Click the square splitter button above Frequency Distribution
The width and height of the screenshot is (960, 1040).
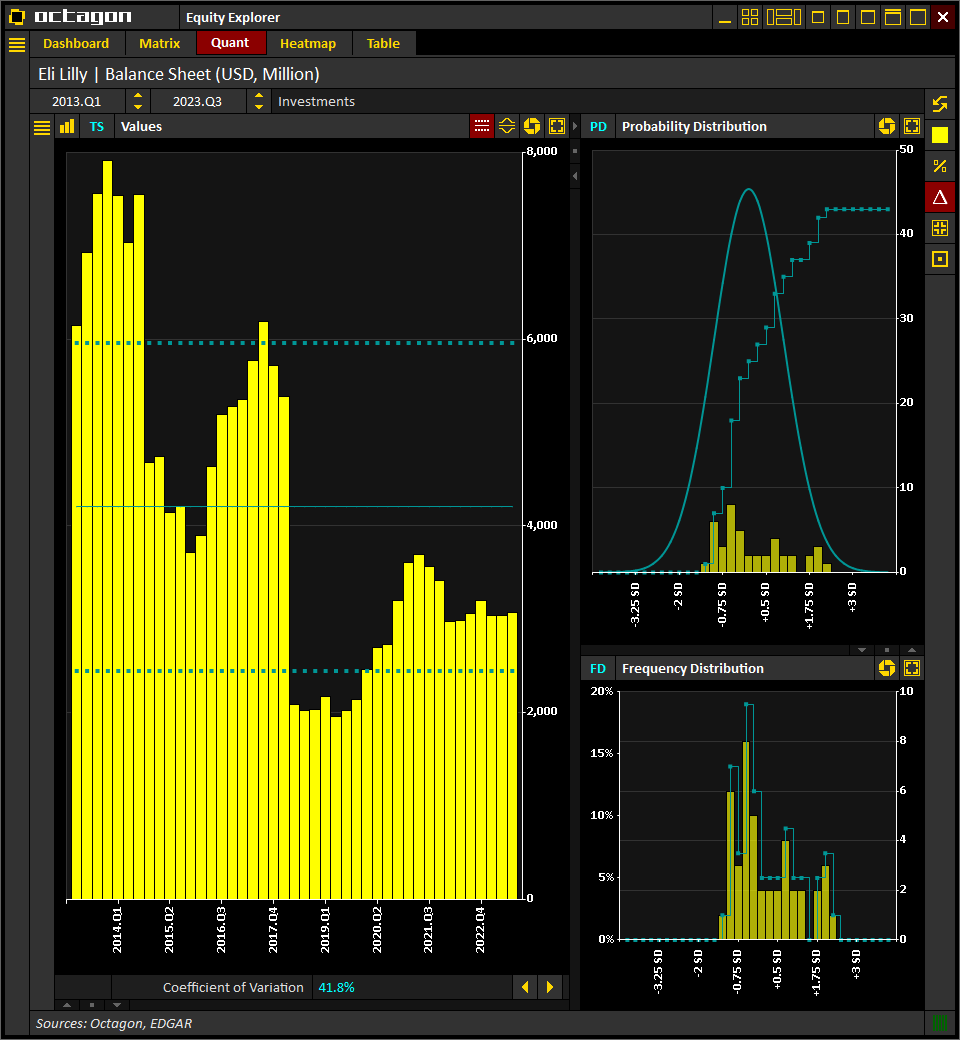click(887, 650)
